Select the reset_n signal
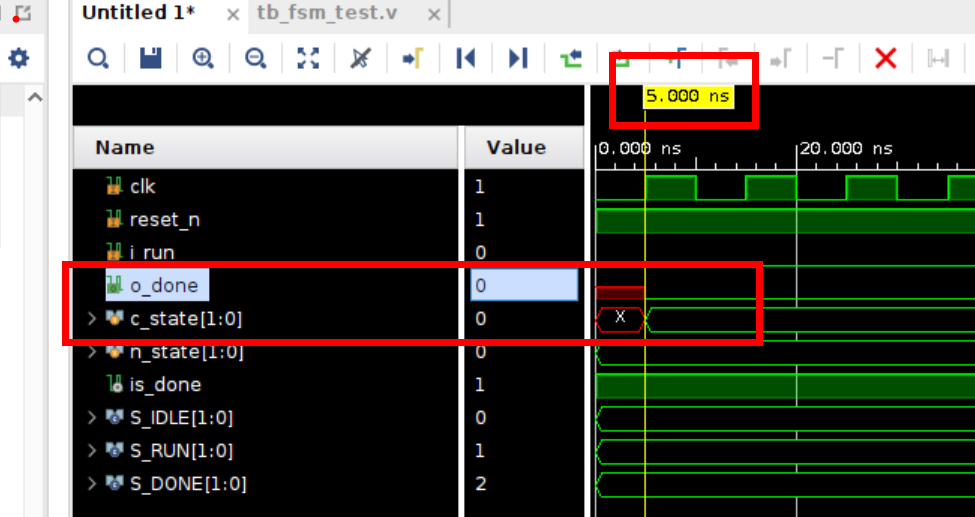975x517 pixels. click(x=165, y=220)
